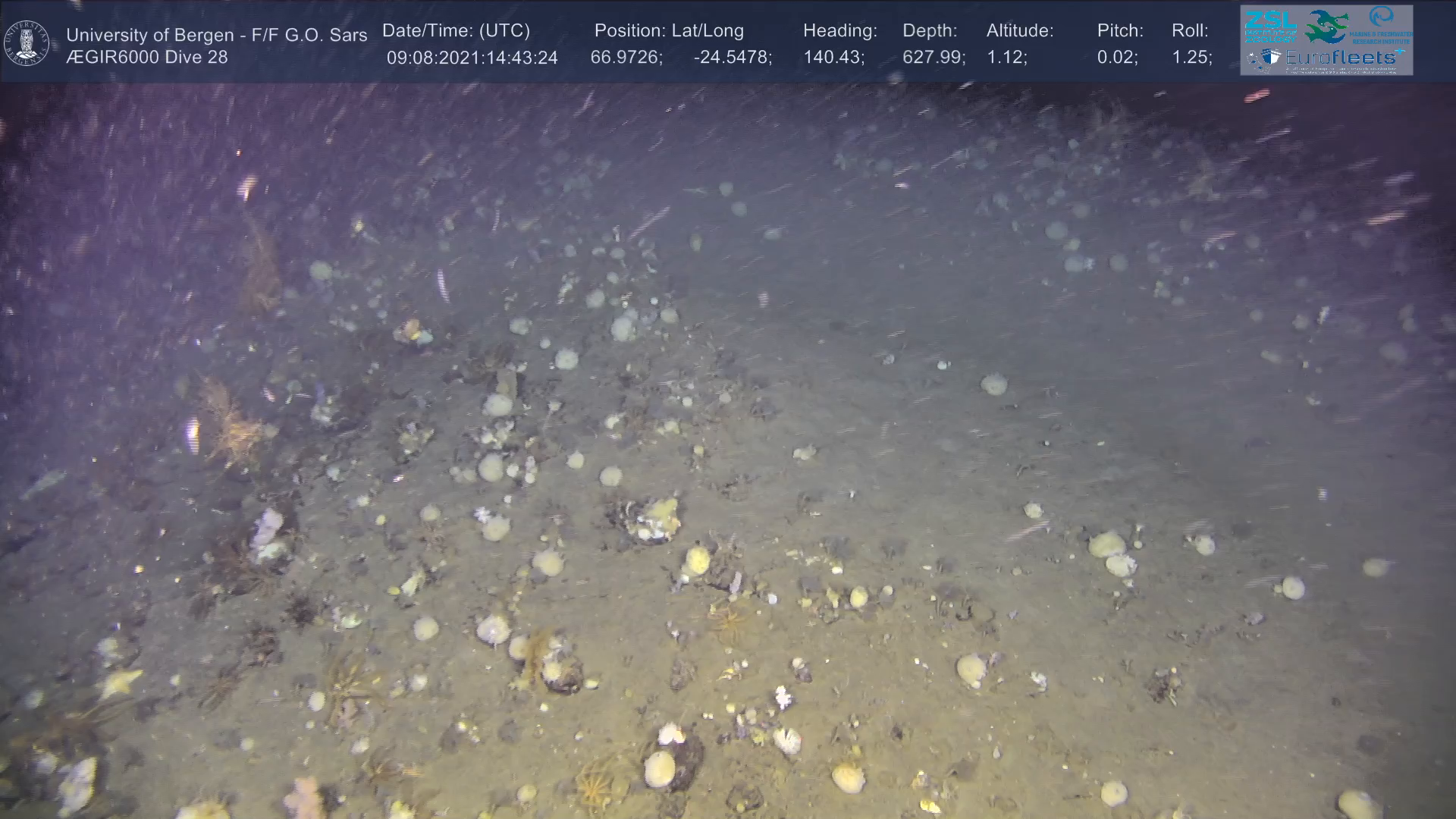The width and height of the screenshot is (1456, 819).
Task: Click the green-blue twin fish logo
Action: [1326, 26]
